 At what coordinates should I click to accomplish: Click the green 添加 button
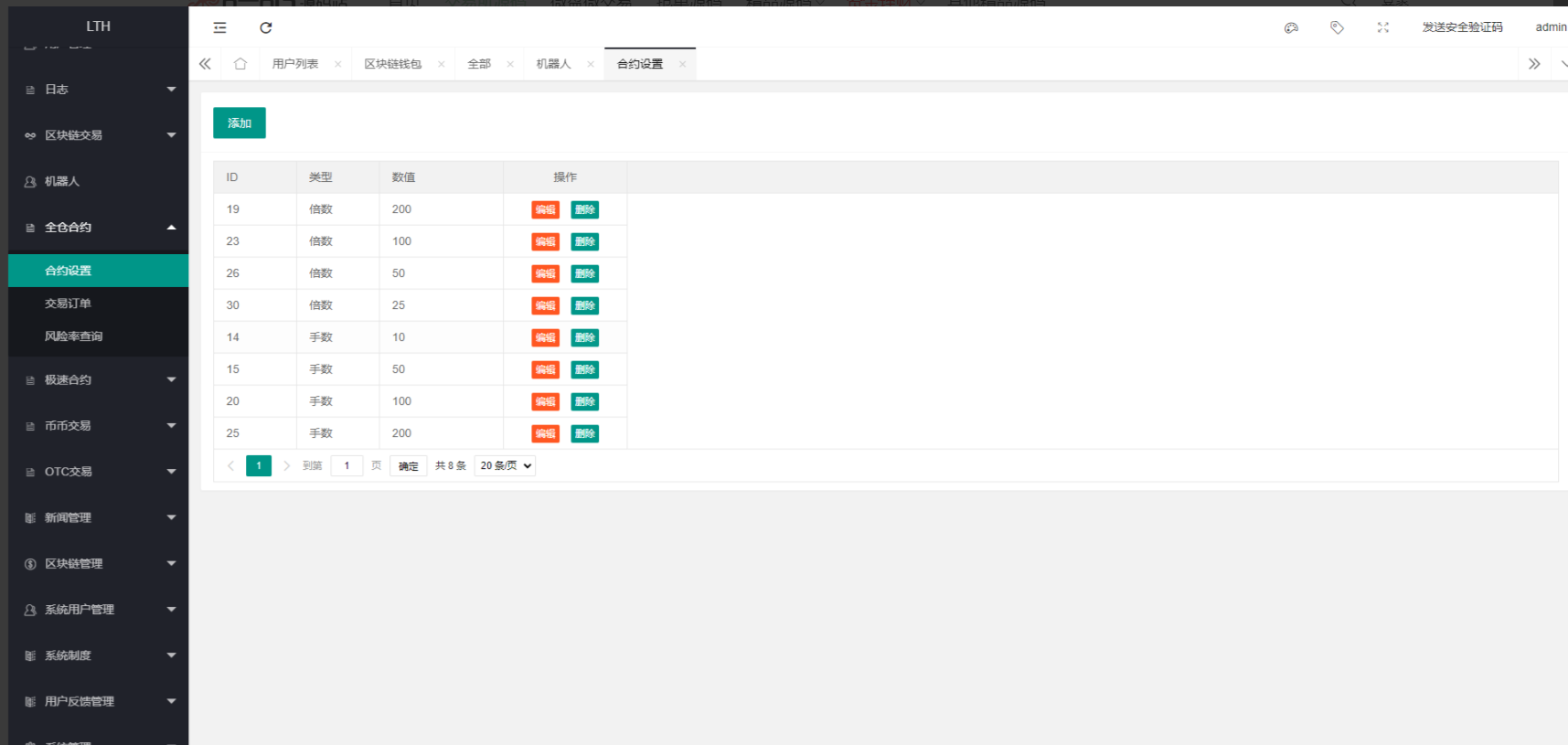click(x=240, y=123)
